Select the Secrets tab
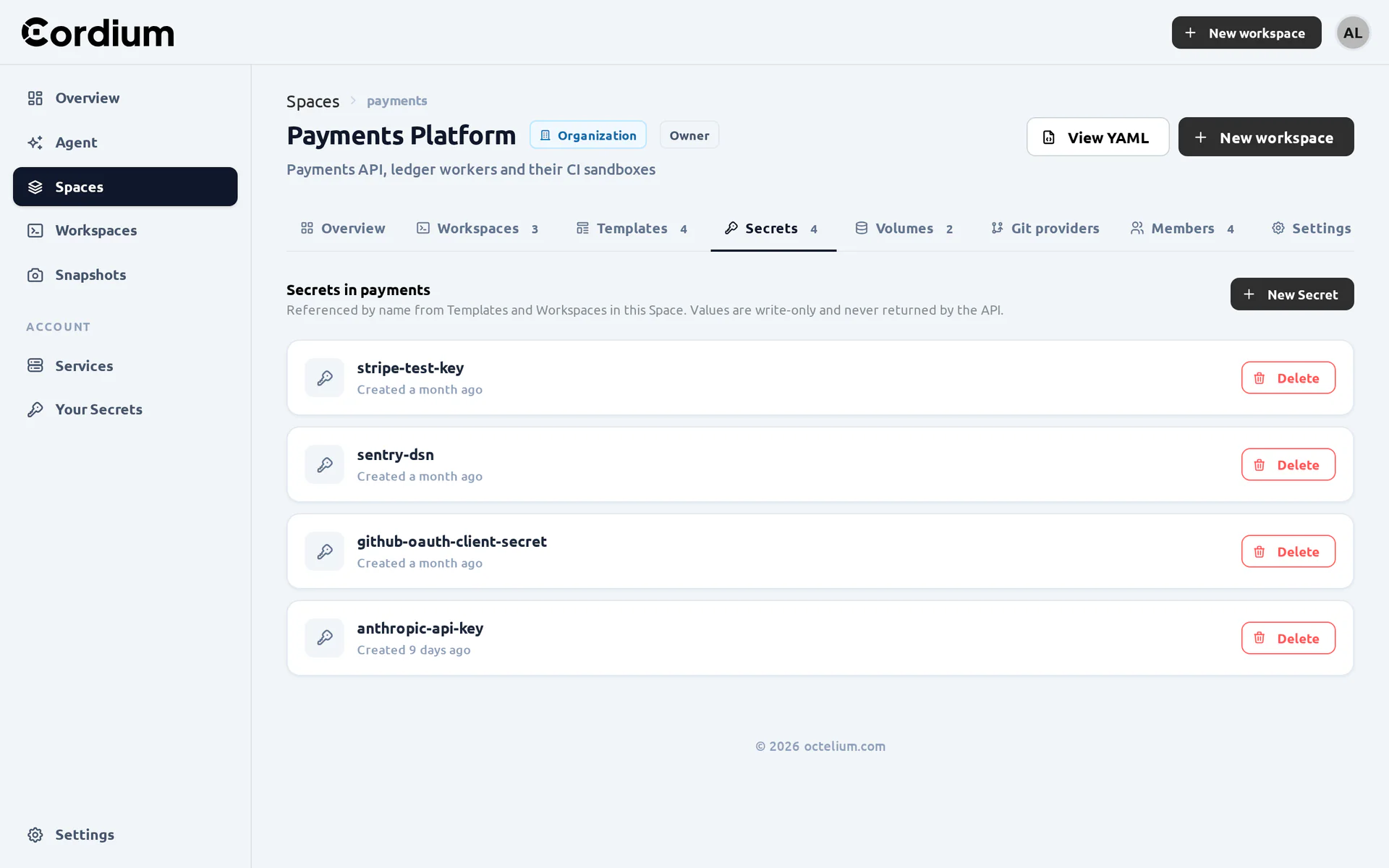This screenshot has height=868, width=1389. point(773,229)
